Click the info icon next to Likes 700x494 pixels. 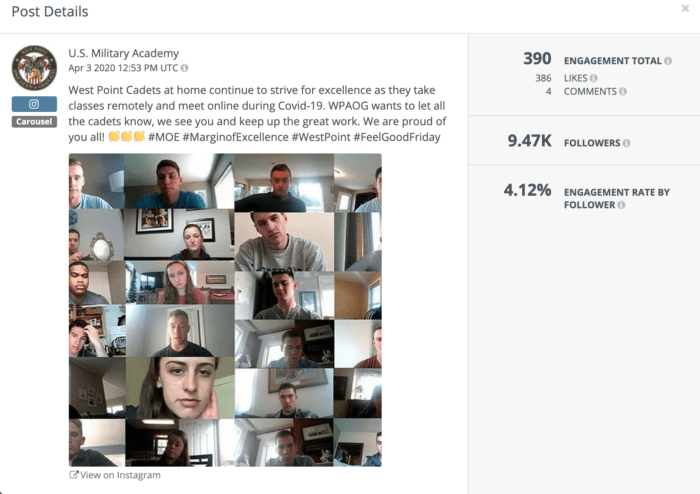click(x=593, y=78)
